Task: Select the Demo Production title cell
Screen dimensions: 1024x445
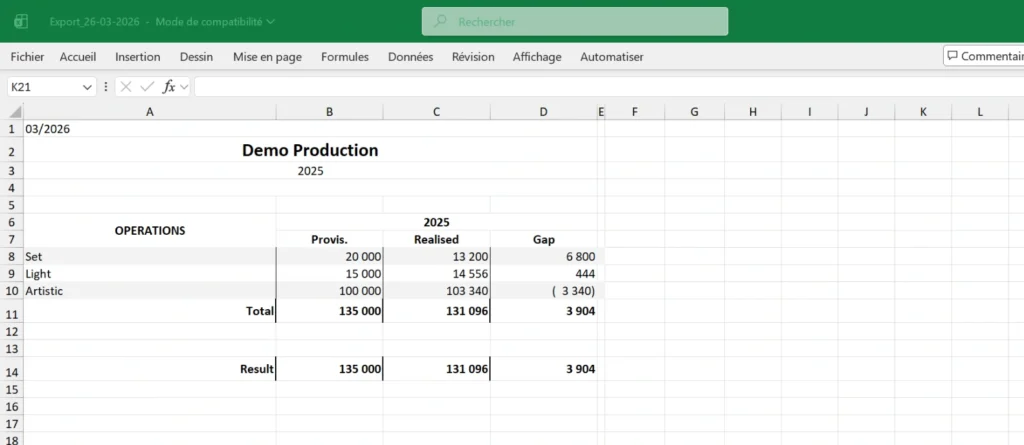Action: tap(310, 150)
